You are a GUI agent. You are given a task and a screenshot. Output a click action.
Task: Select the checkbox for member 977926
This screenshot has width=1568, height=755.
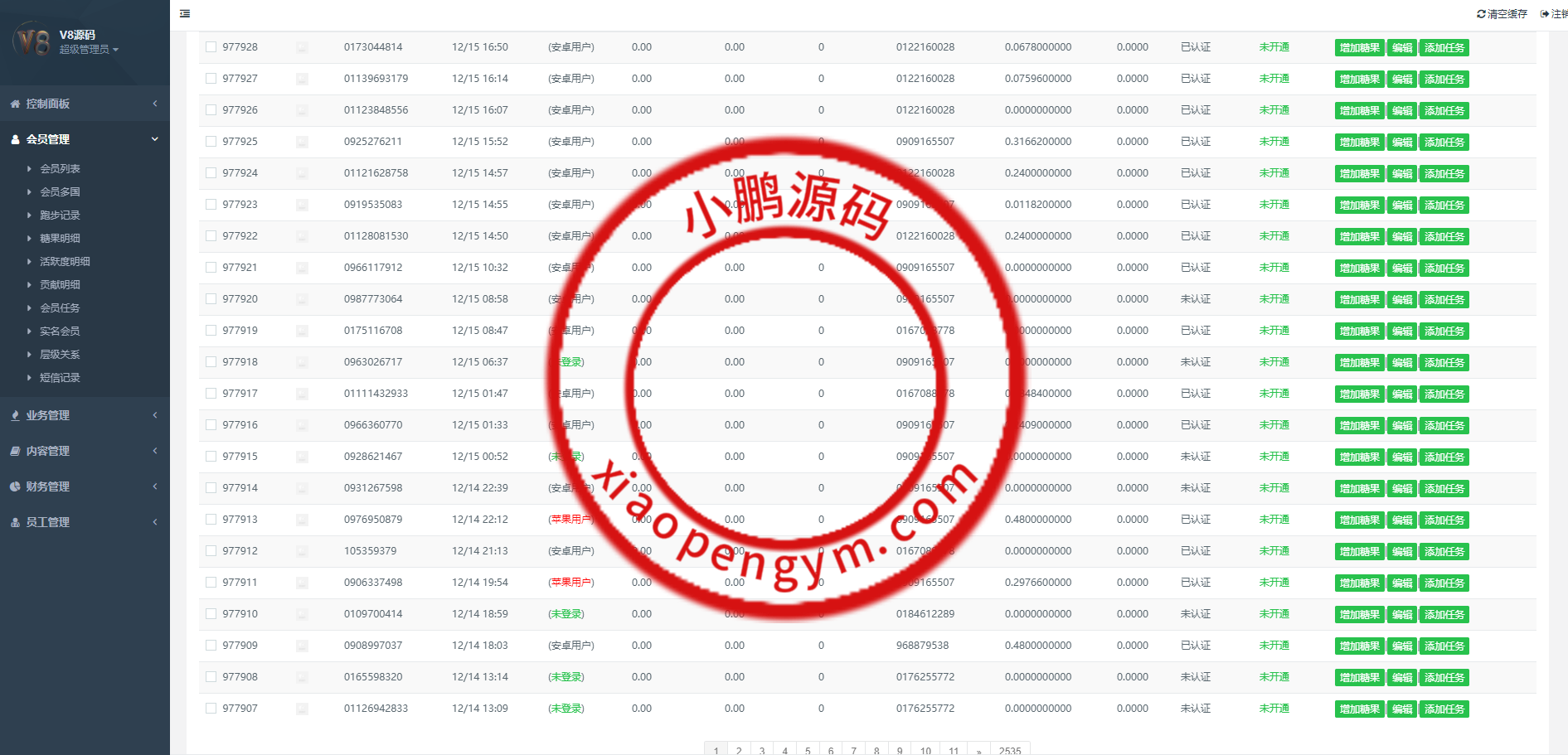tap(211, 110)
